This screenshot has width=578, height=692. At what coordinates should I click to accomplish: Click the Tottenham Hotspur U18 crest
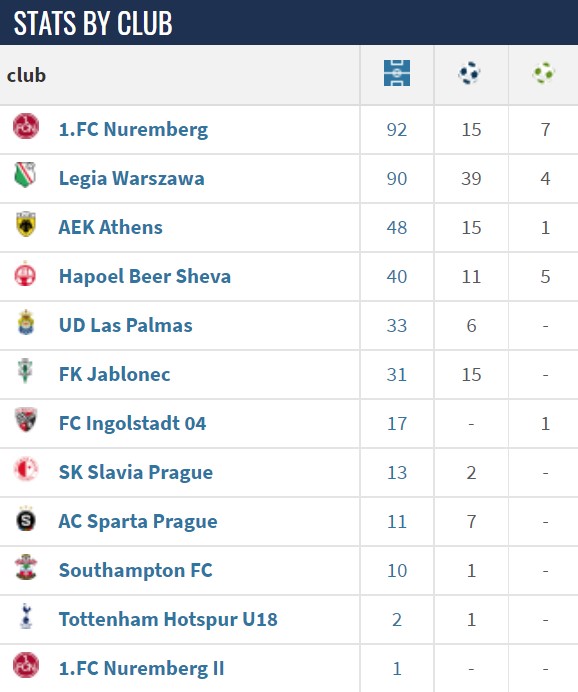(x=26, y=616)
